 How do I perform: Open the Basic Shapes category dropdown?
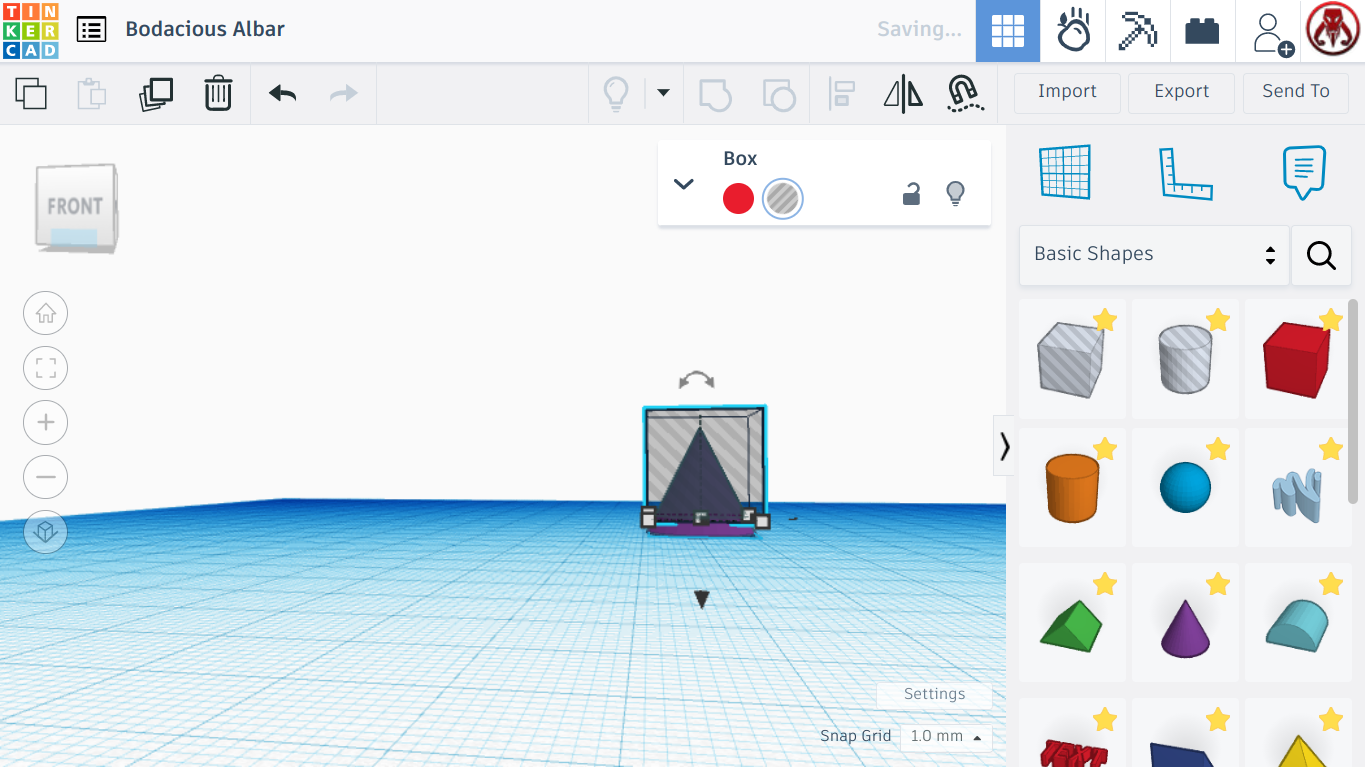coord(1154,255)
